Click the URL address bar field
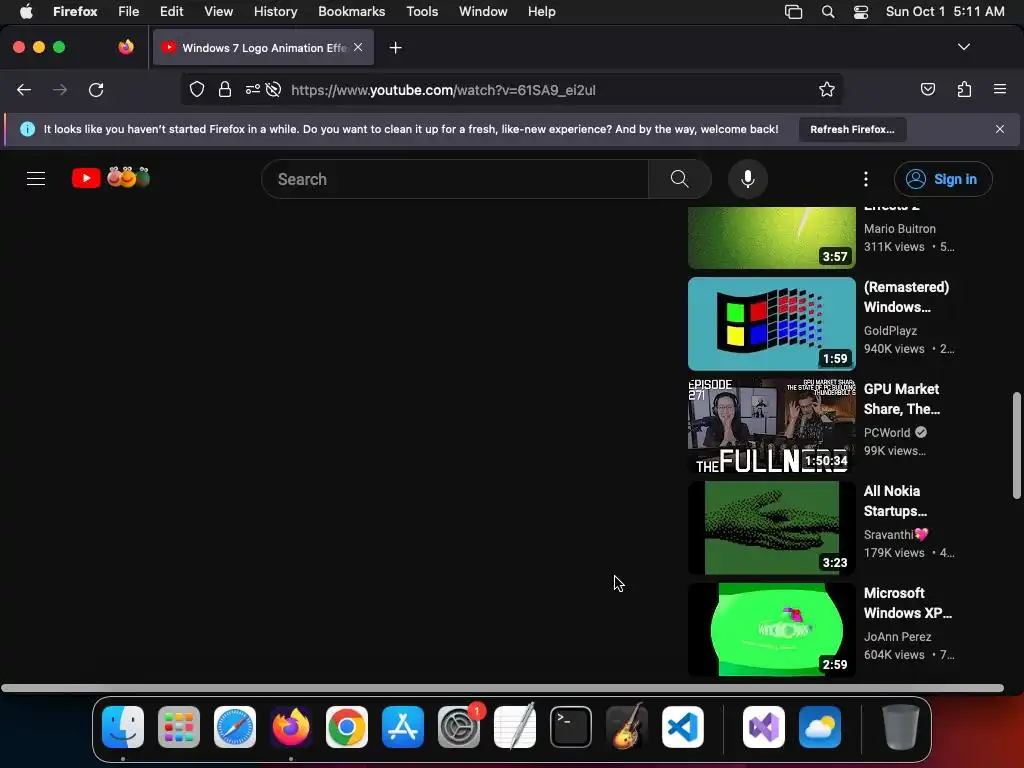This screenshot has height=768, width=1024. pos(511,89)
